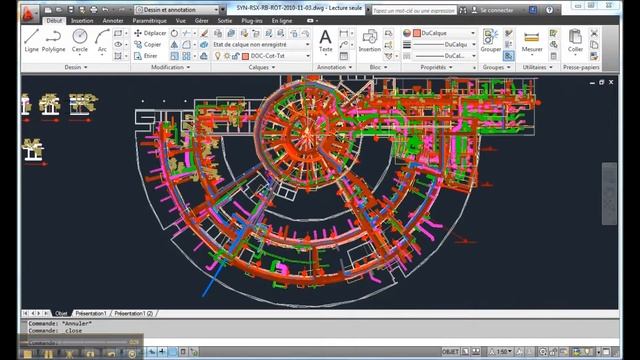Open the Plug-ins tab
640x360 pixels.
click(252, 20)
